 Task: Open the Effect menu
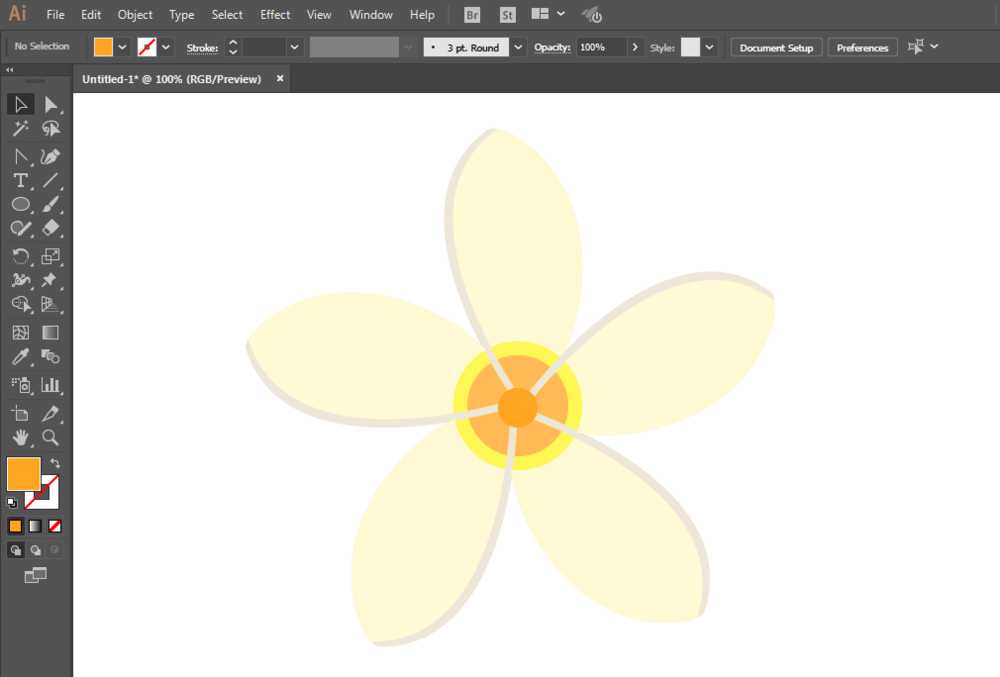pyautogui.click(x=275, y=15)
